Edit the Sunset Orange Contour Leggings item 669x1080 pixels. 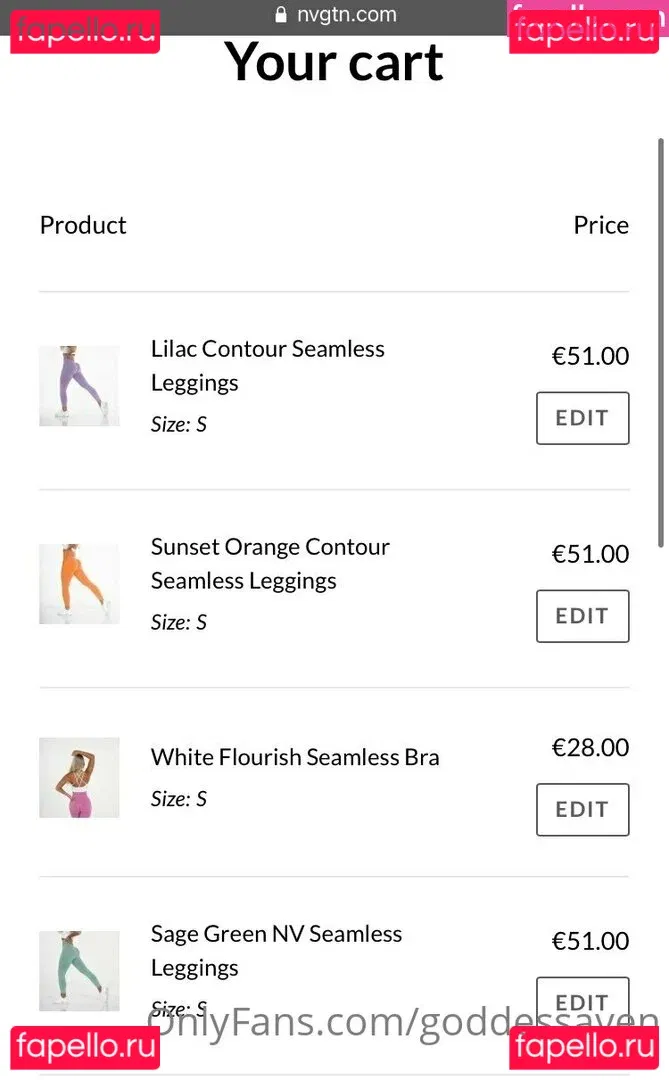582,616
